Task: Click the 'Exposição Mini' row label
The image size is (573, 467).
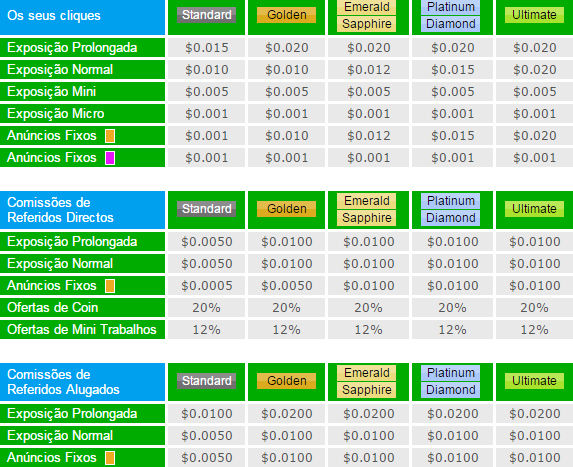Action: coord(52,92)
